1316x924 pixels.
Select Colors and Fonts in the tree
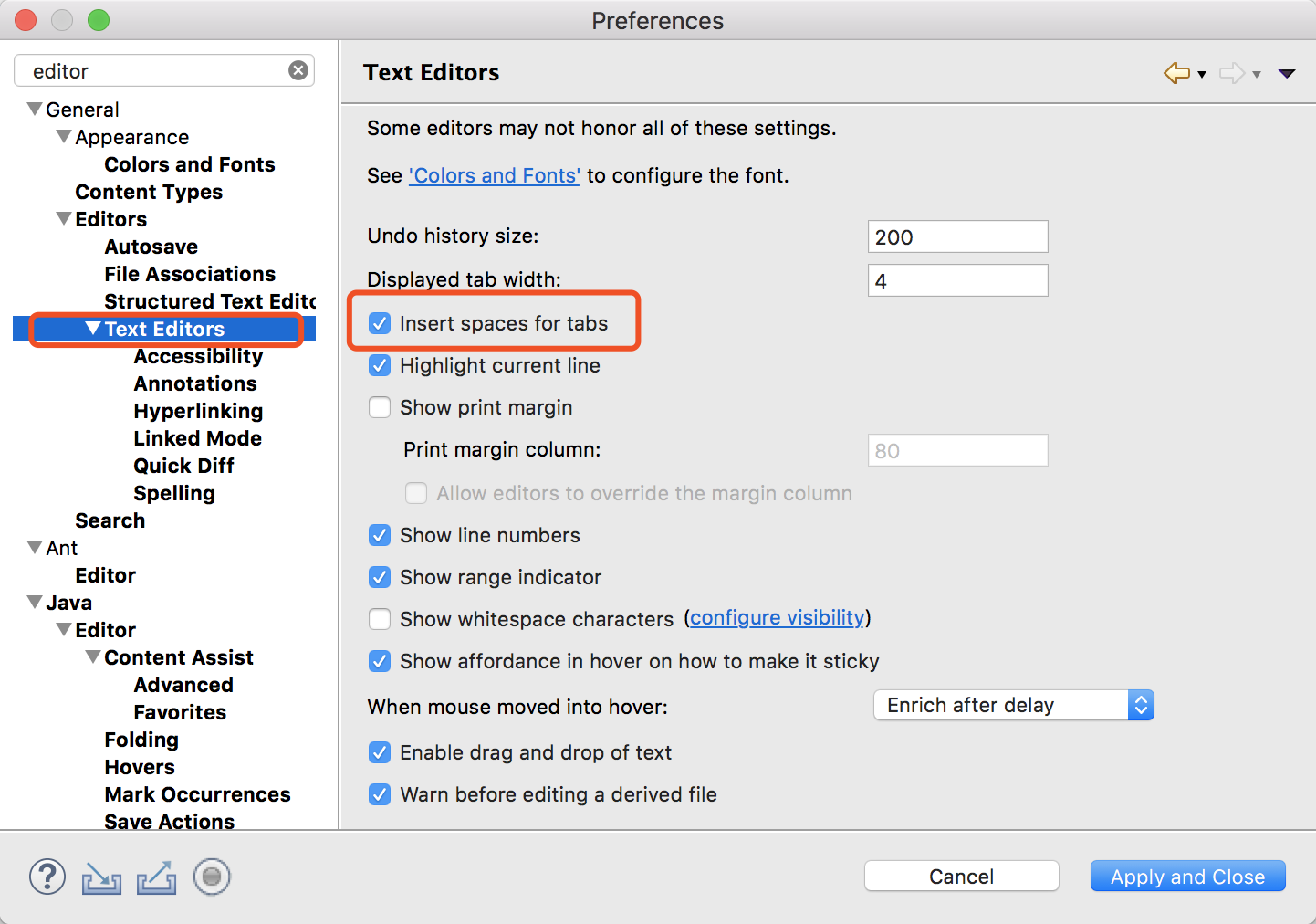click(x=190, y=164)
